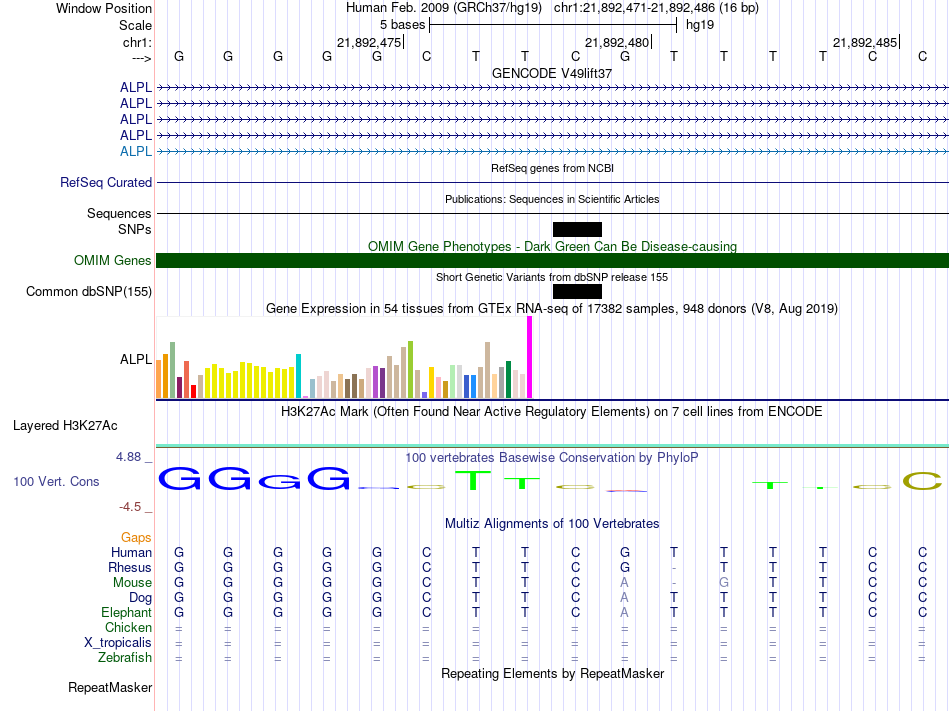Click the faded A in Elephant row
Image resolution: width=950 pixels, height=711 pixels.
(625, 613)
